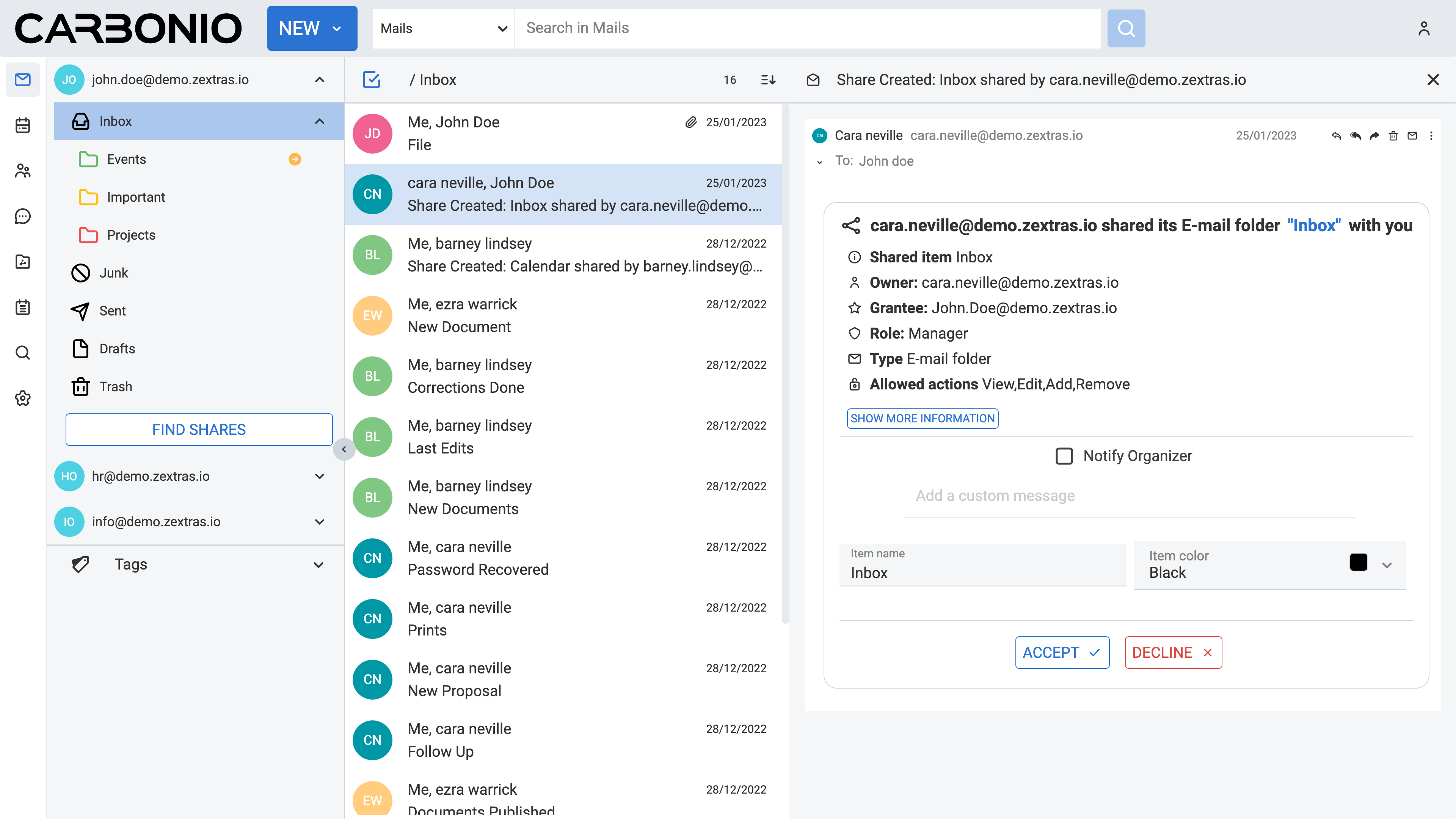Expand the hr@demo.zextras.io account
This screenshot has width=1456, height=819.
319,477
